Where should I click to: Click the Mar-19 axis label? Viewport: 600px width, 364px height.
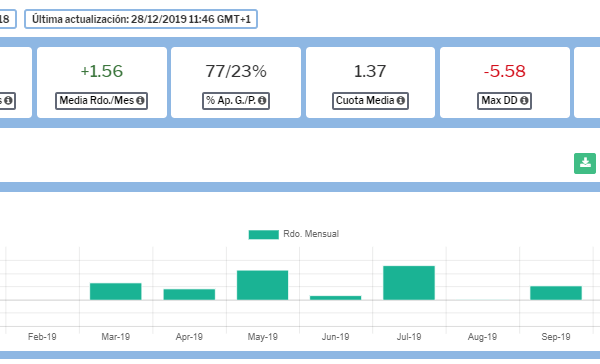pos(116,337)
